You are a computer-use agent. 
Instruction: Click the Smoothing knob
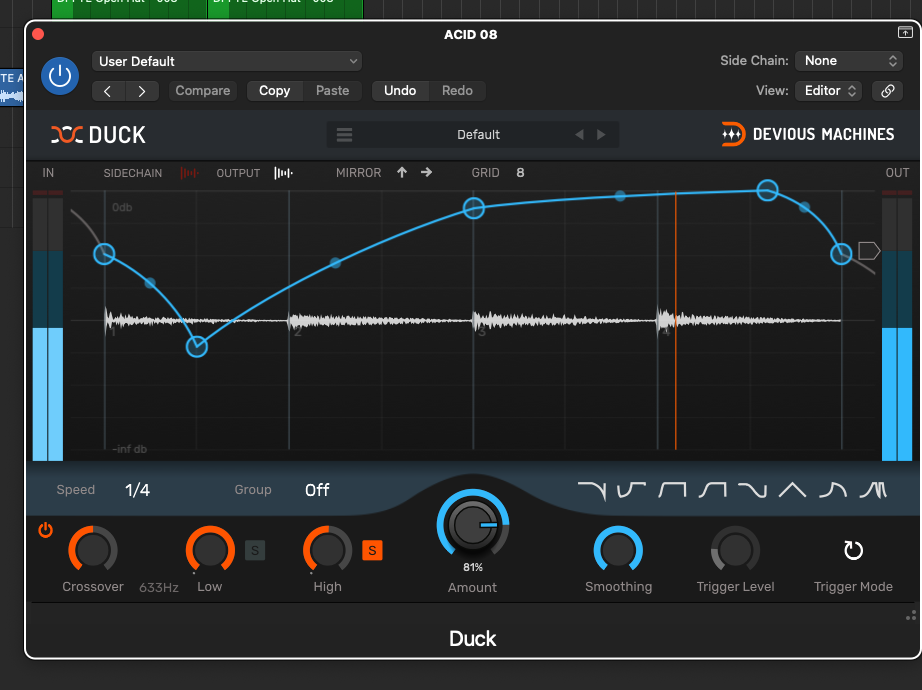(x=618, y=550)
